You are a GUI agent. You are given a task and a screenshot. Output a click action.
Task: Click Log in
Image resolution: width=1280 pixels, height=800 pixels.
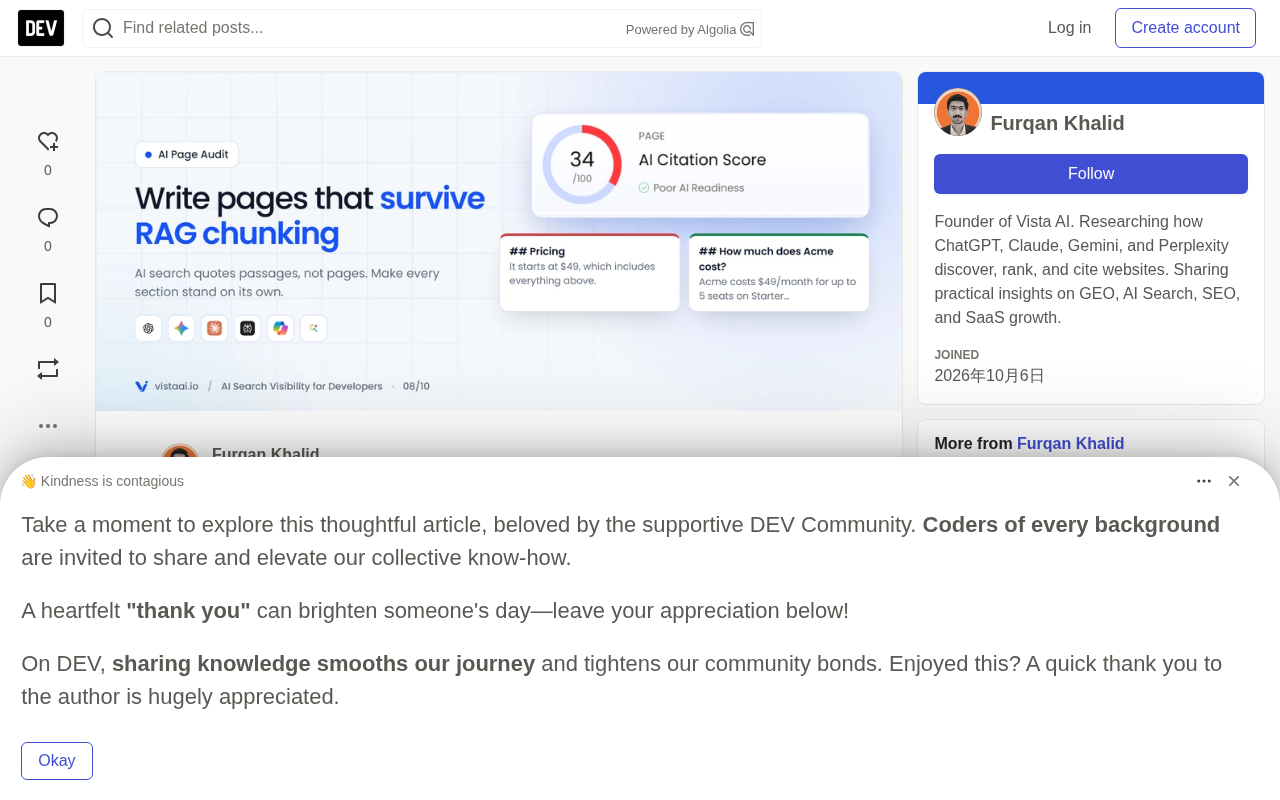1069,28
